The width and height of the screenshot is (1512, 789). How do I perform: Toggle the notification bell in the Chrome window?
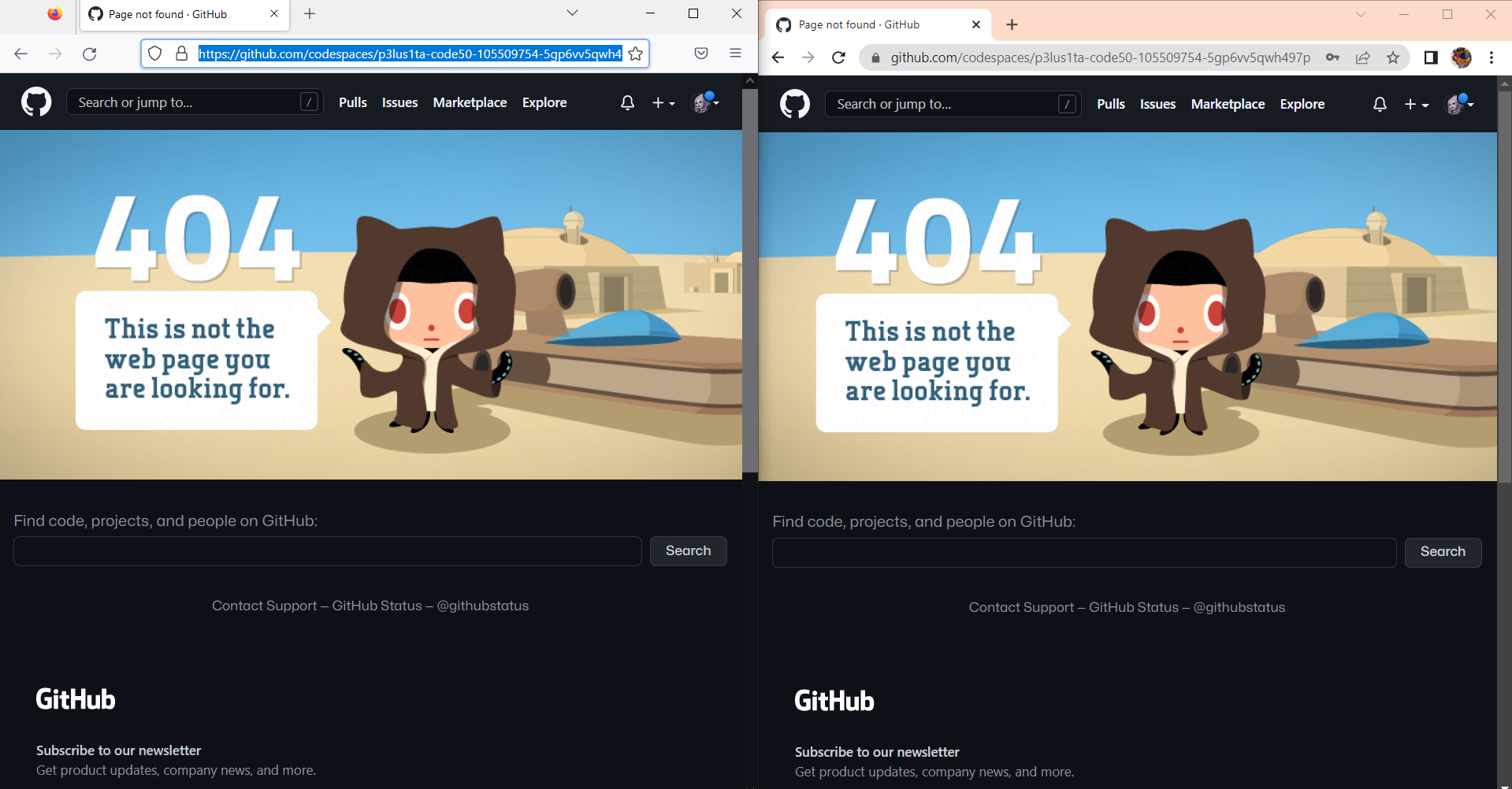pos(1379,104)
